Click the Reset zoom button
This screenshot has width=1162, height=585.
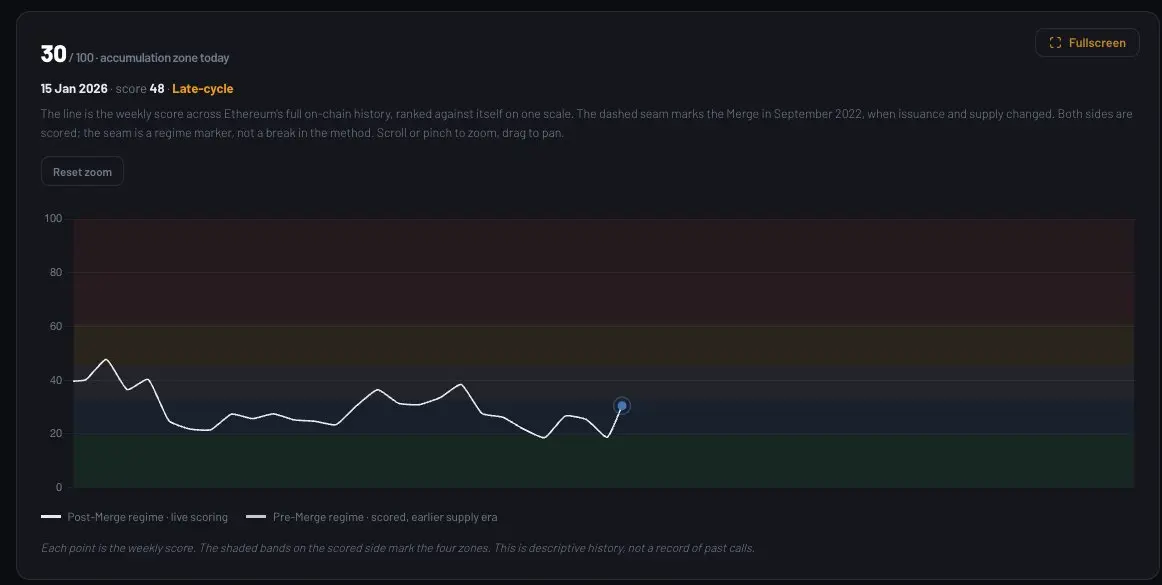[82, 172]
